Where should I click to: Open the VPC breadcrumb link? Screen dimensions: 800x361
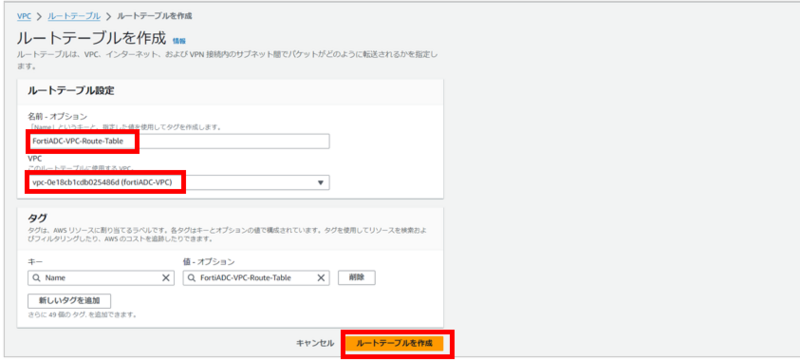[x=24, y=16]
